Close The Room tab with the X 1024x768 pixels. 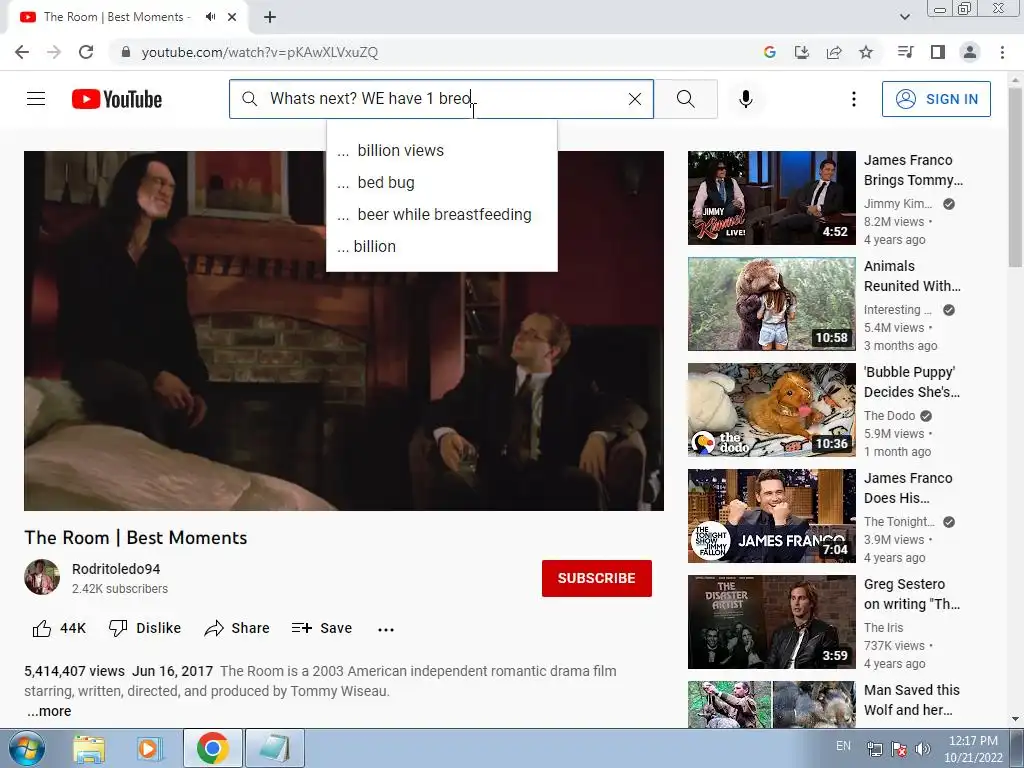click(232, 17)
